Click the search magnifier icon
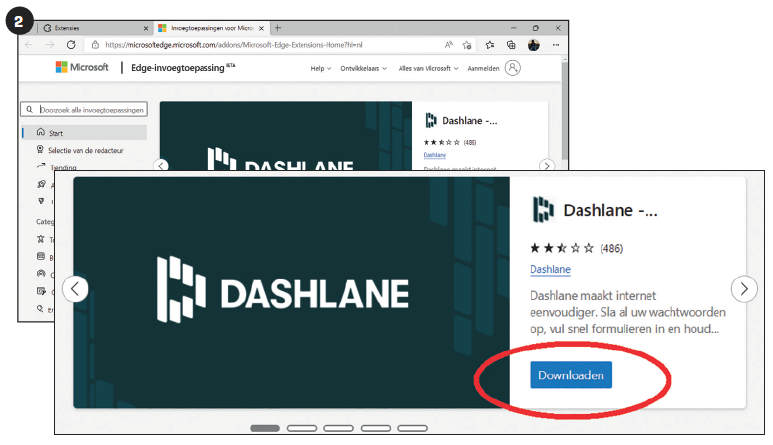The width and height of the screenshot is (773, 445). [x=30, y=109]
